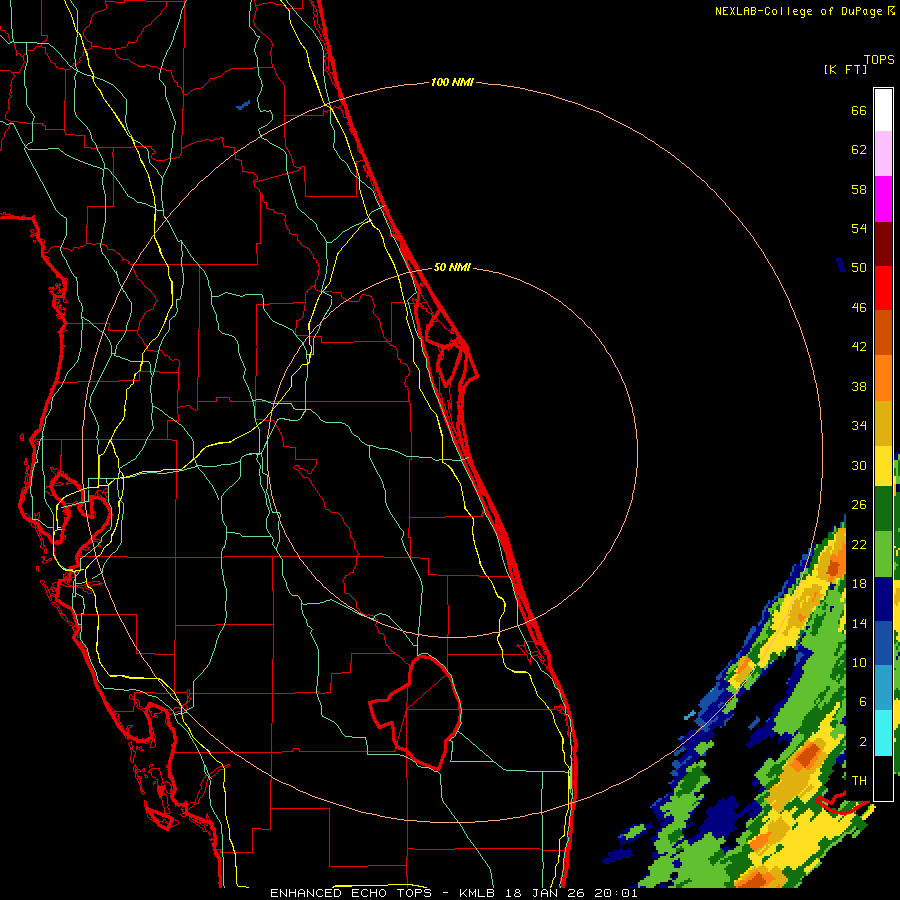Select the dark green legend color block
Viewport: 900px width, 900px height.
(883, 509)
